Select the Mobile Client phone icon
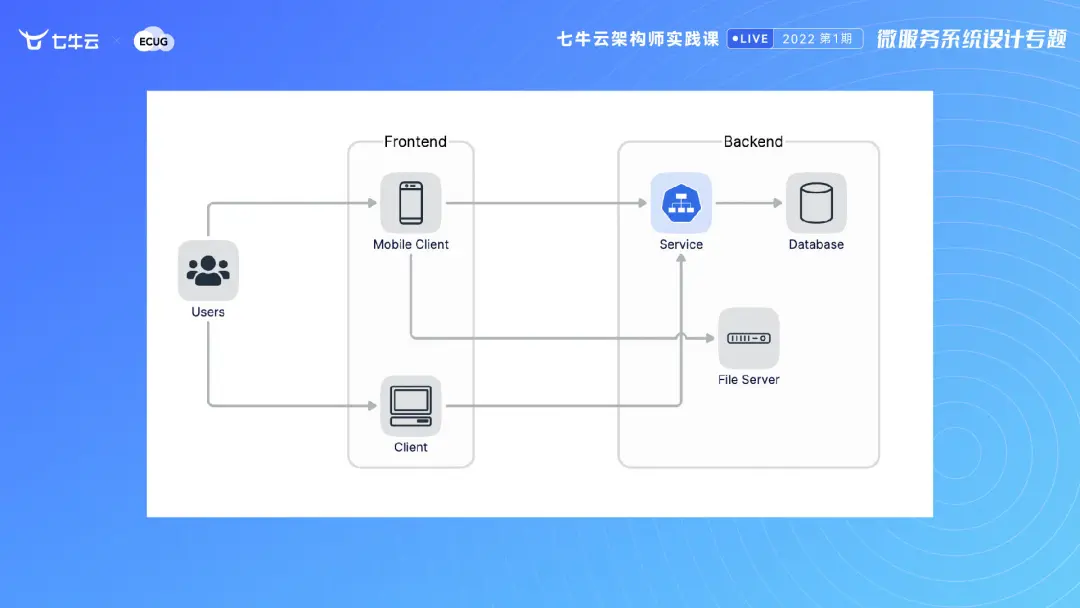The height and width of the screenshot is (608, 1080). [410, 203]
